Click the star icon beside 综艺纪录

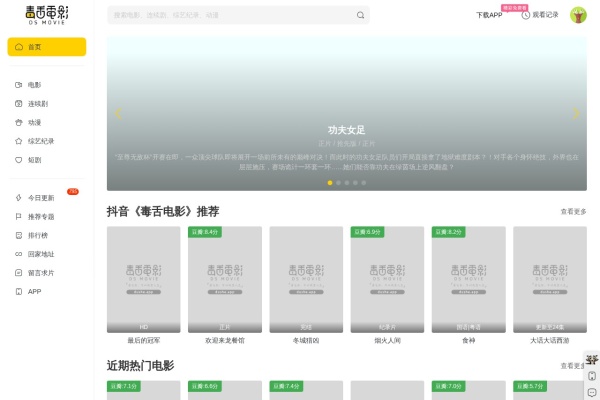pyautogui.click(x=18, y=141)
